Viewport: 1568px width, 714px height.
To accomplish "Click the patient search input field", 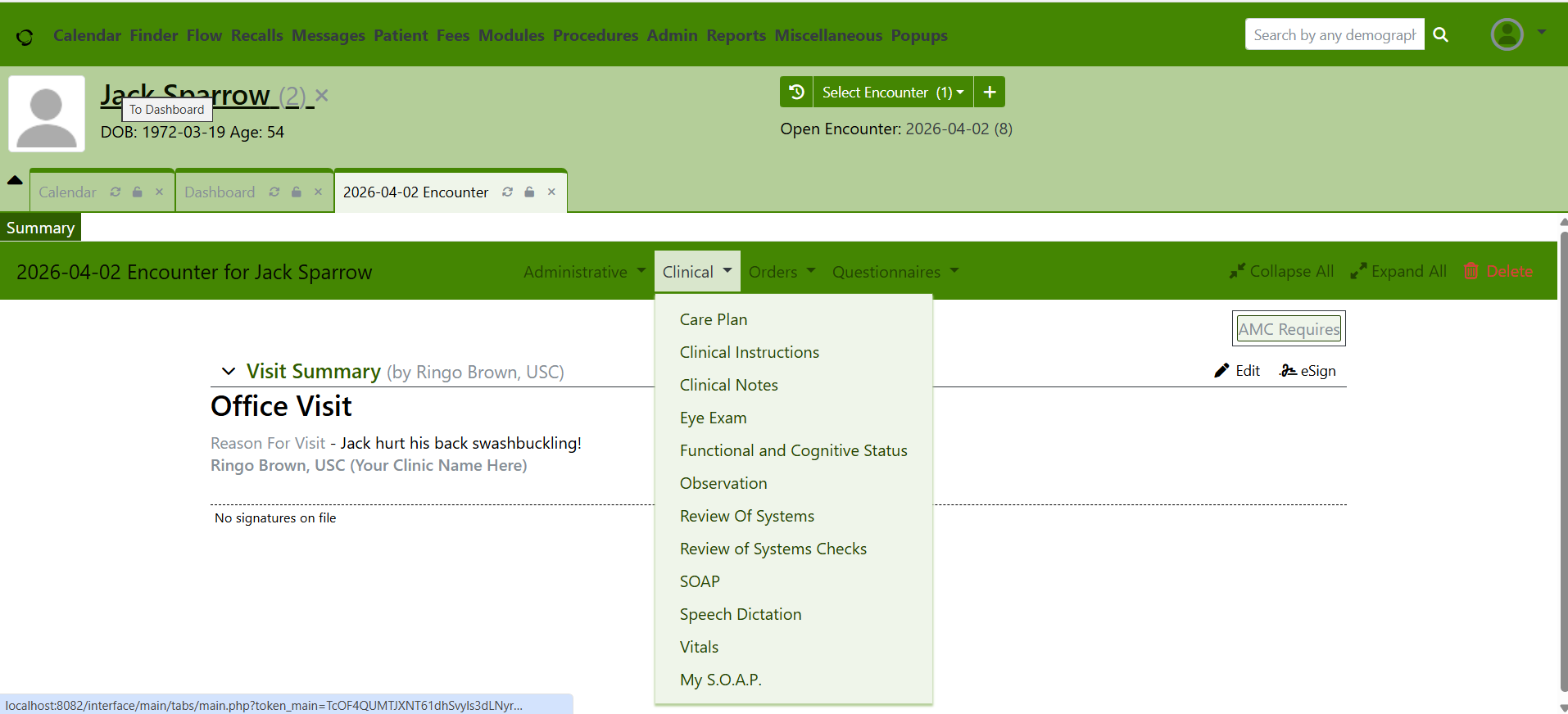I will pos(1334,35).
